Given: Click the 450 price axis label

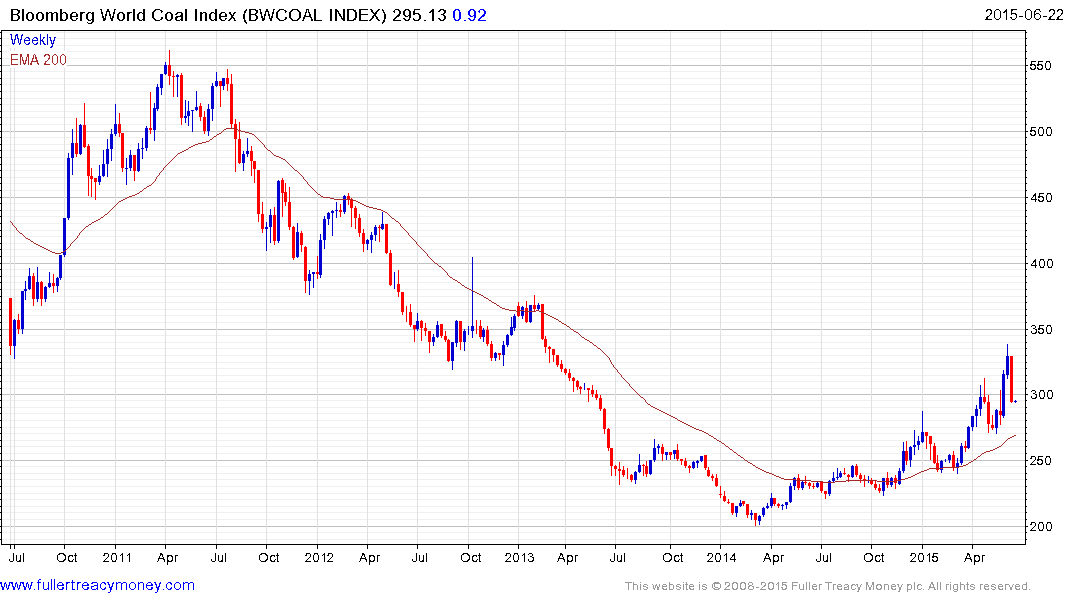Looking at the screenshot, I should point(1040,197).
